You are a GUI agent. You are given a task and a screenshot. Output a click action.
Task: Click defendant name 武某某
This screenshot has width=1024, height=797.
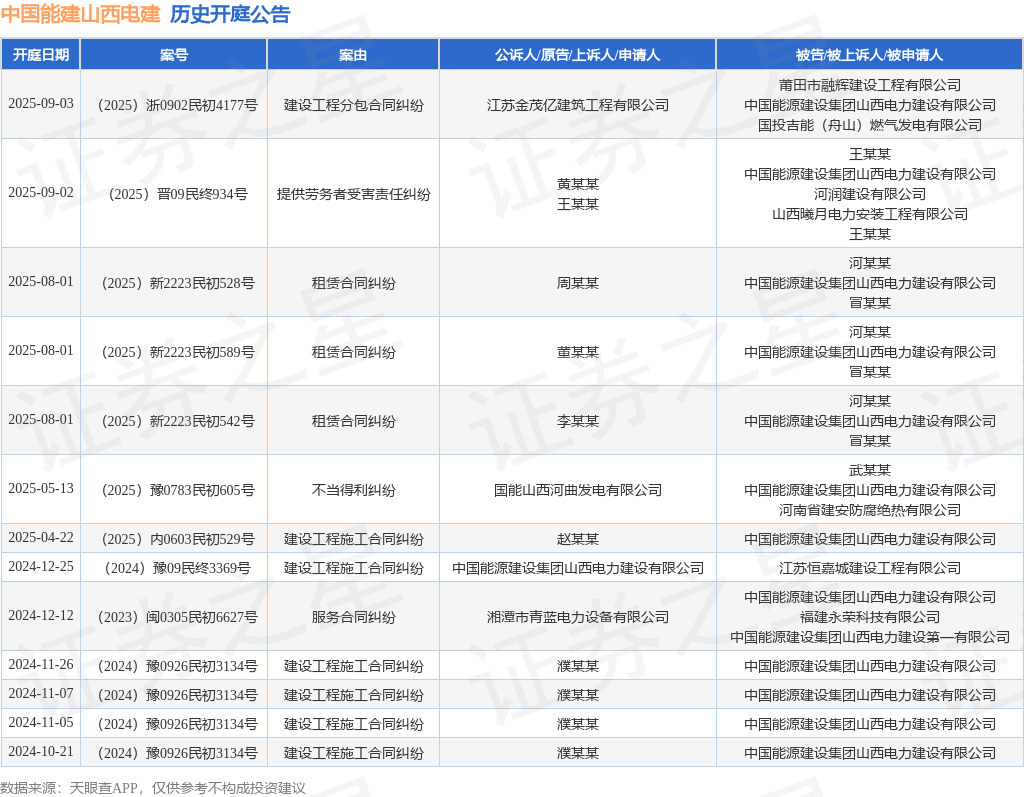[x=870, y=470]
